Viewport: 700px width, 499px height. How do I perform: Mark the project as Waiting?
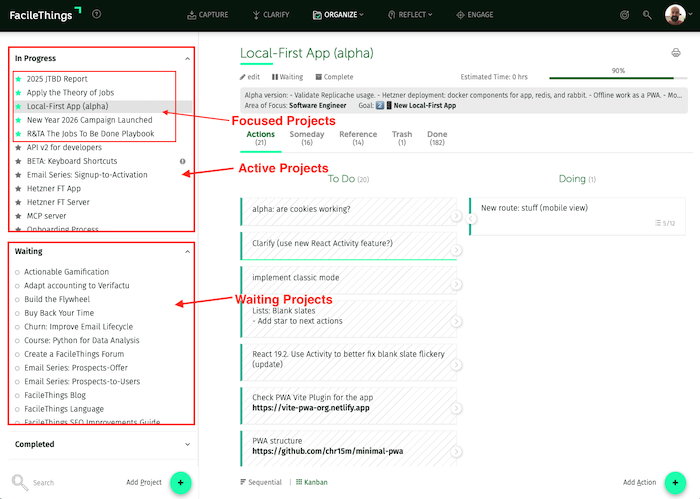pyautogui.click(x=288, y=77)
